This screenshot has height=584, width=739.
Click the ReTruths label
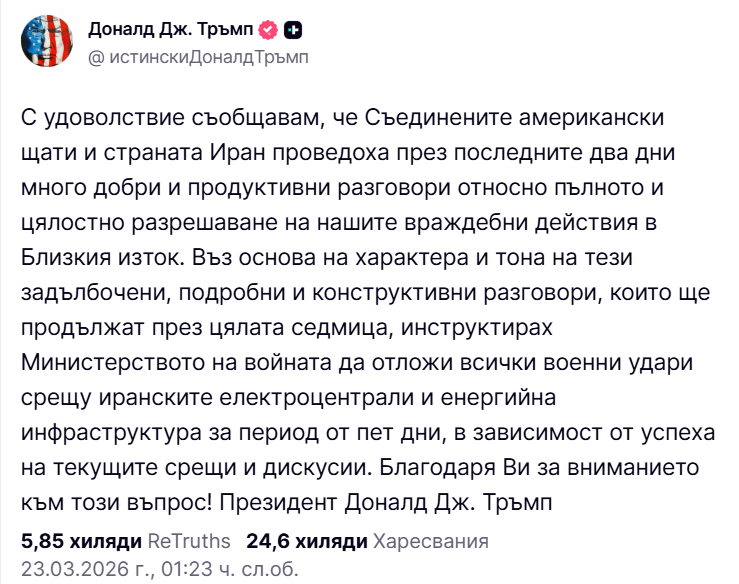point(188,541)
